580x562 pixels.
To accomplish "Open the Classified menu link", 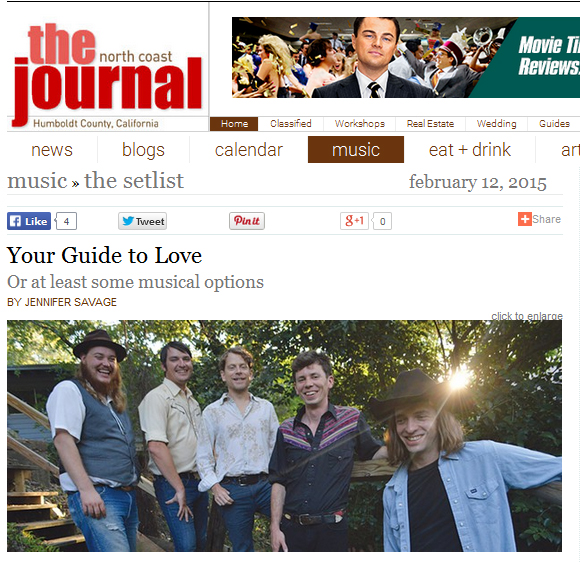I will 291,124.
